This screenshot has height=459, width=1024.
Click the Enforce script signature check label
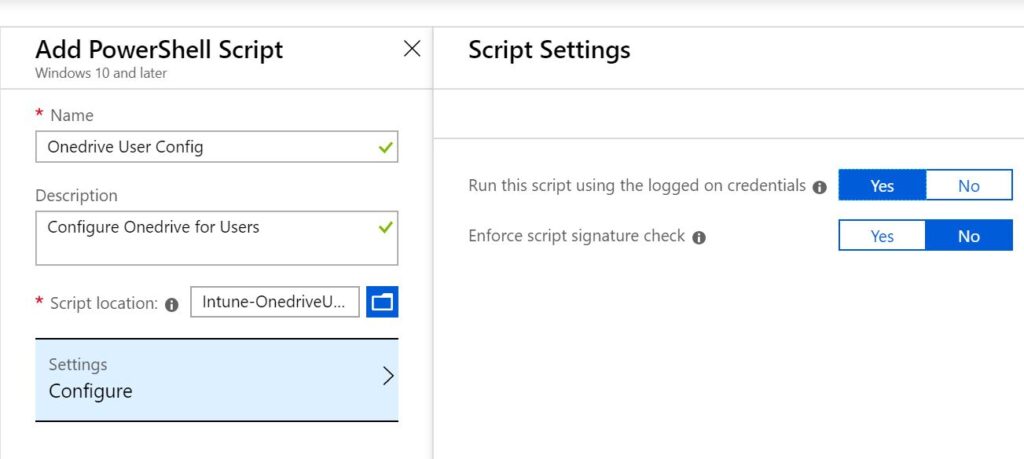click(577, 236)
